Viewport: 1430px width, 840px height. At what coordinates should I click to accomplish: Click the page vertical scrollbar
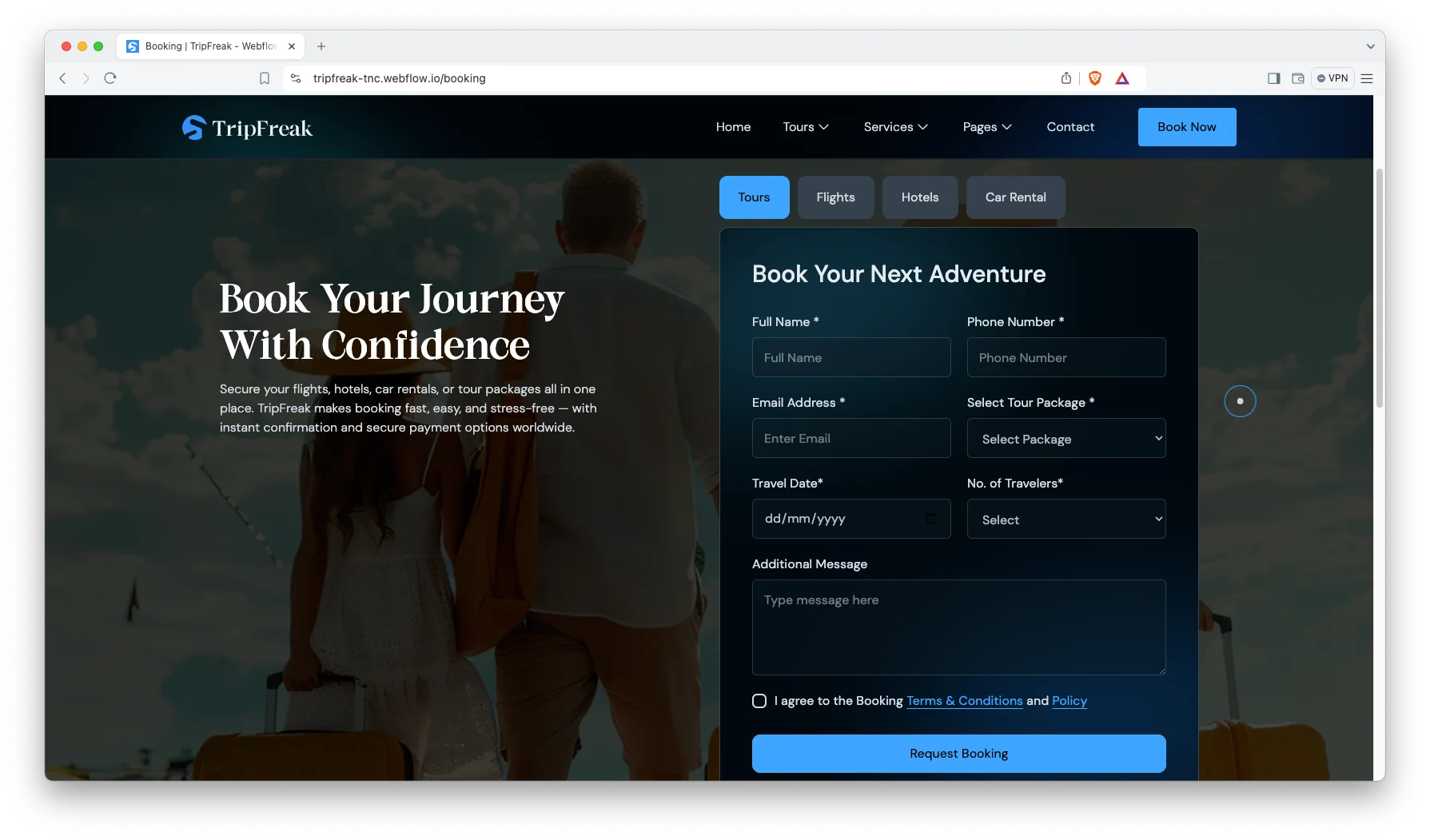point(1379,288)
